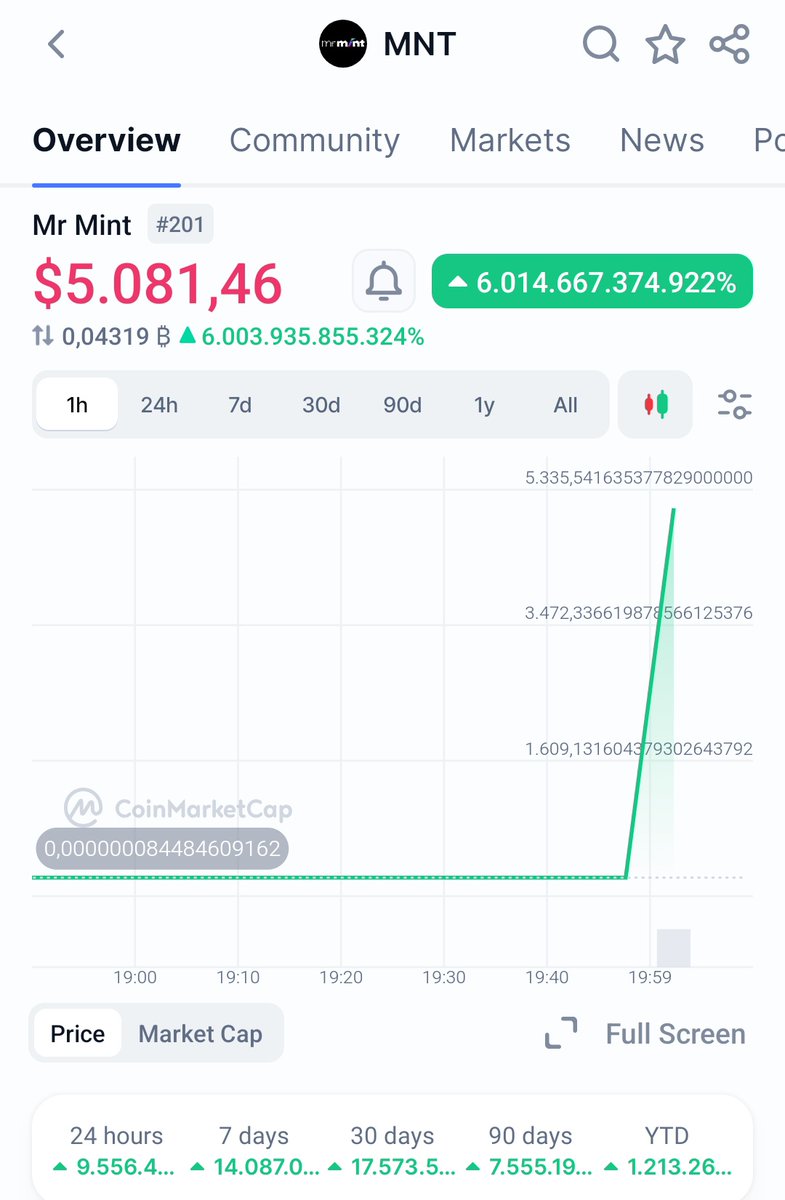
Task: Open the Markets tab
Action: point(510,140)
